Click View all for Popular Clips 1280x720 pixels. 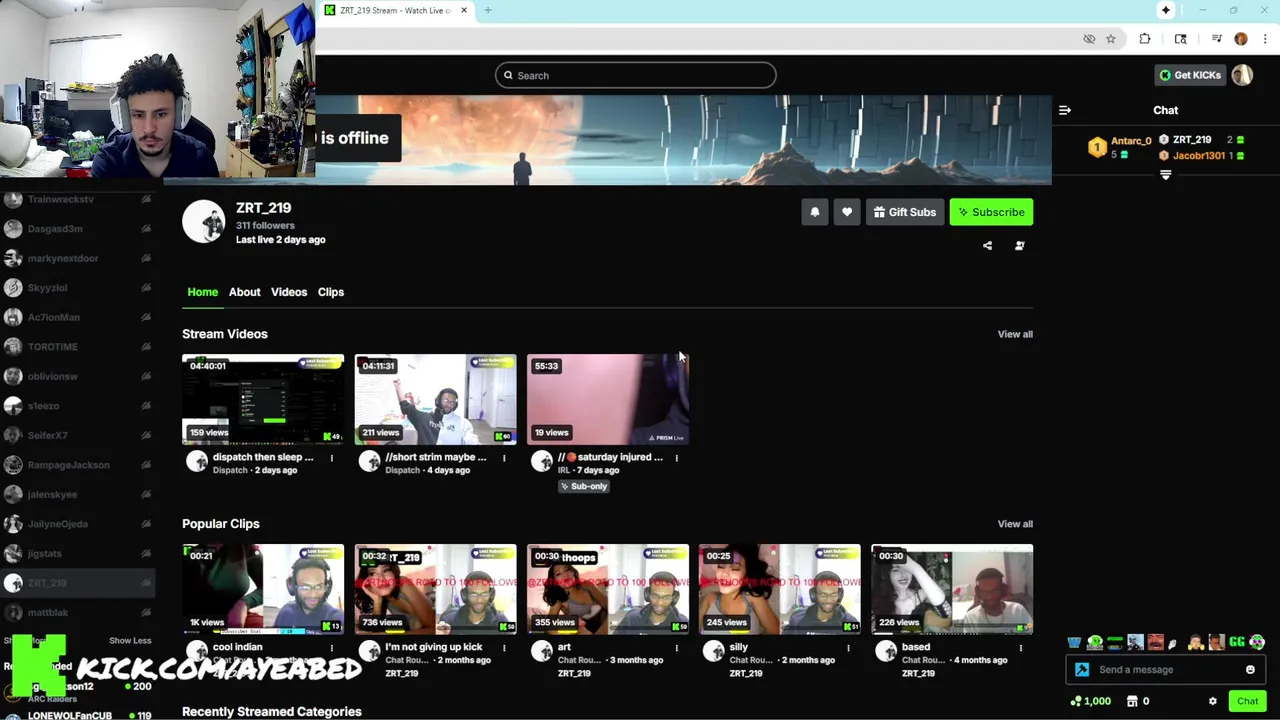pyautogui.click(x=1015, y=524)
